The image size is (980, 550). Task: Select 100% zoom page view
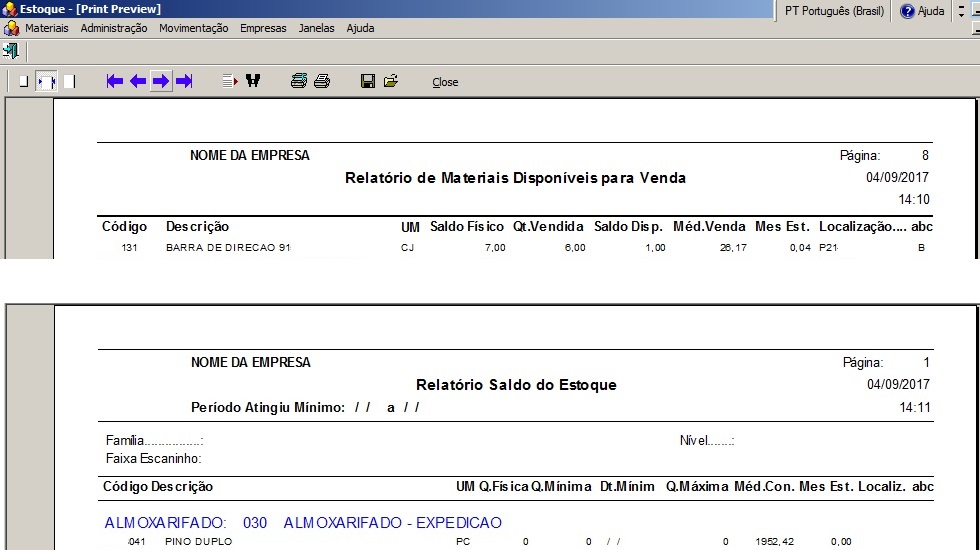69,81
